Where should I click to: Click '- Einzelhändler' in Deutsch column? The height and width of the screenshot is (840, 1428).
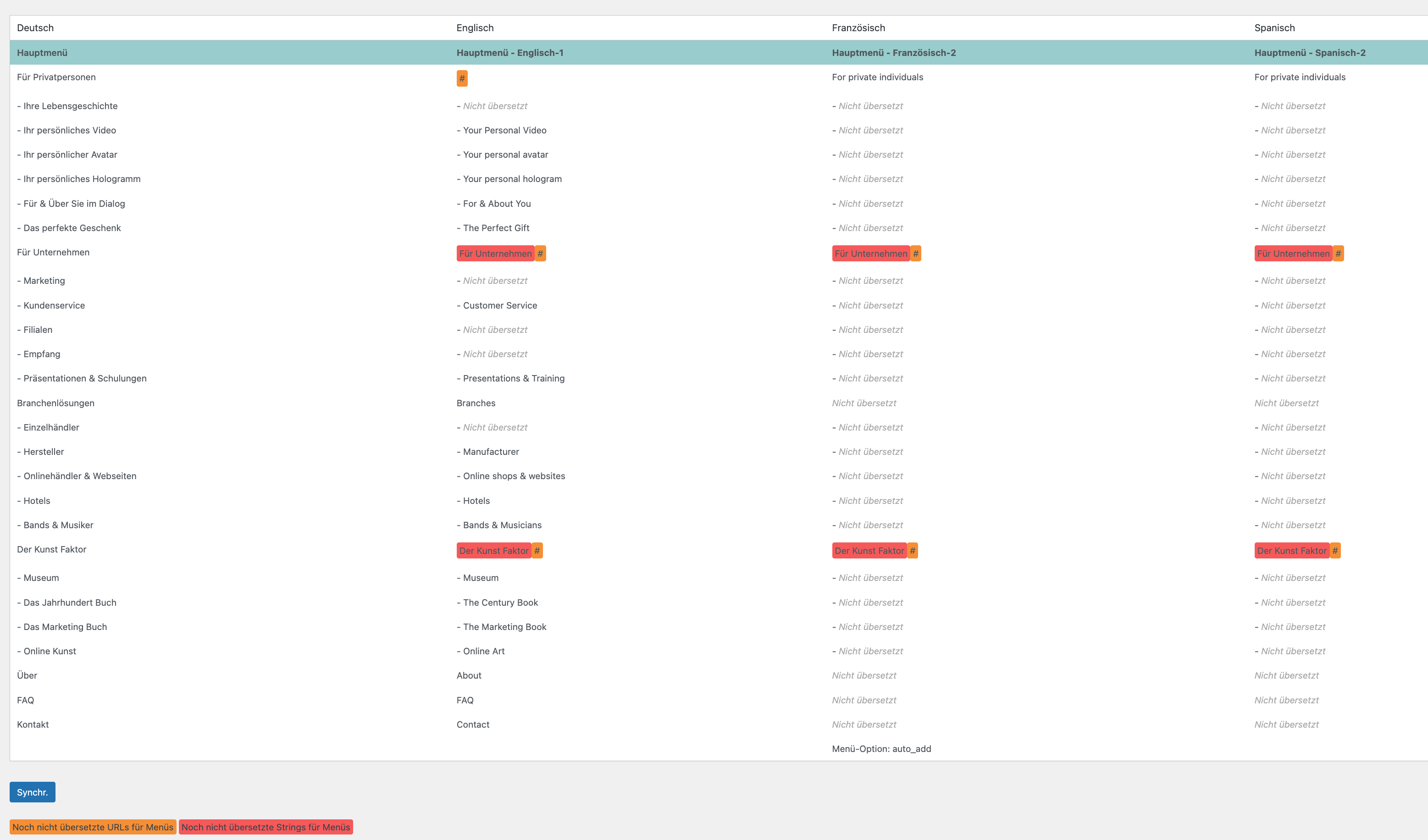click(x=48, y=428)
